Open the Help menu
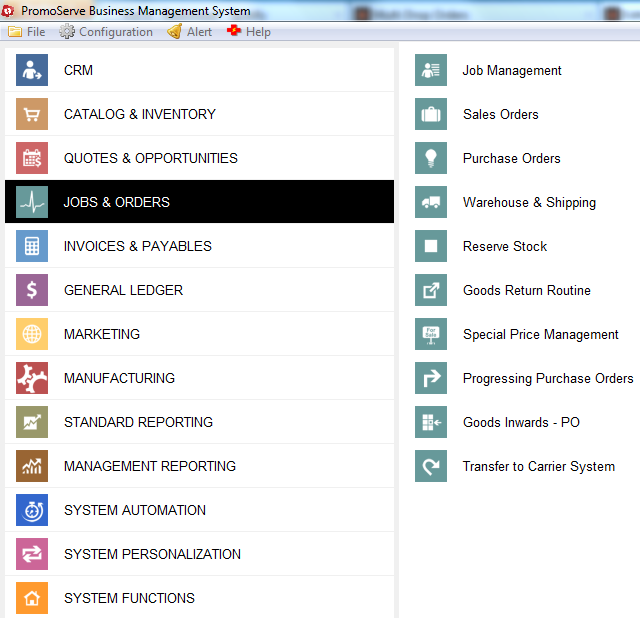The width and height of the screenshot is (640, 618). coord(249,32)
